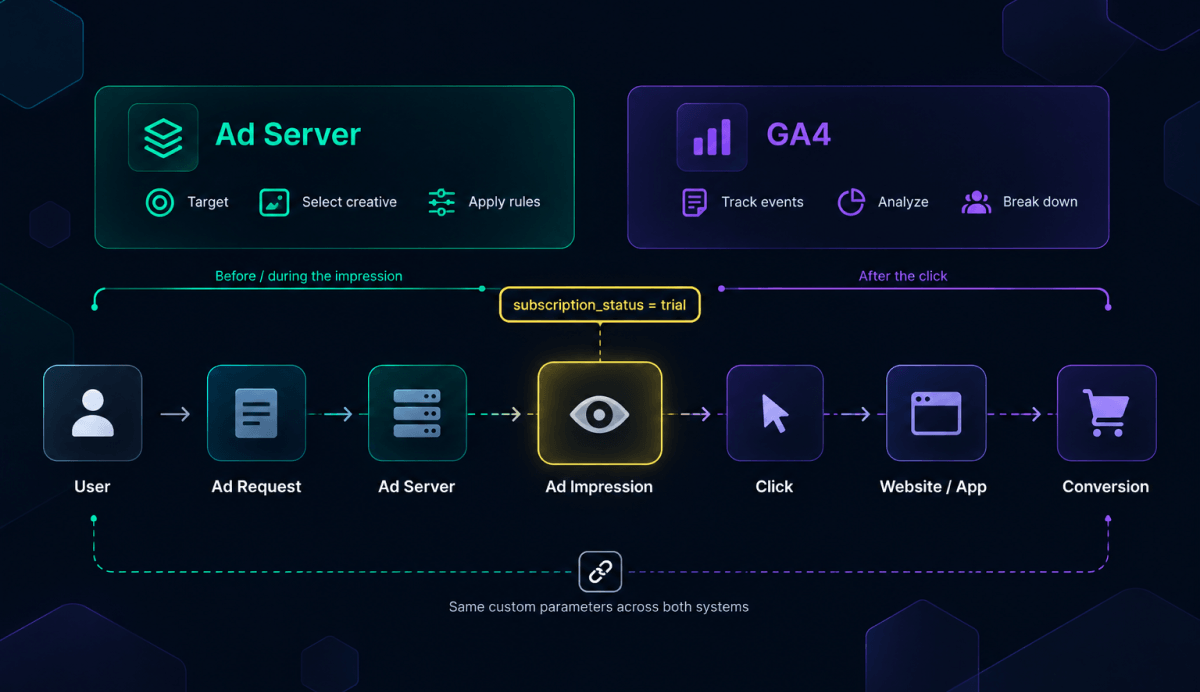
Task: Click the Select creative image icon
Action: pyautogui.click(x=274, y=202)
